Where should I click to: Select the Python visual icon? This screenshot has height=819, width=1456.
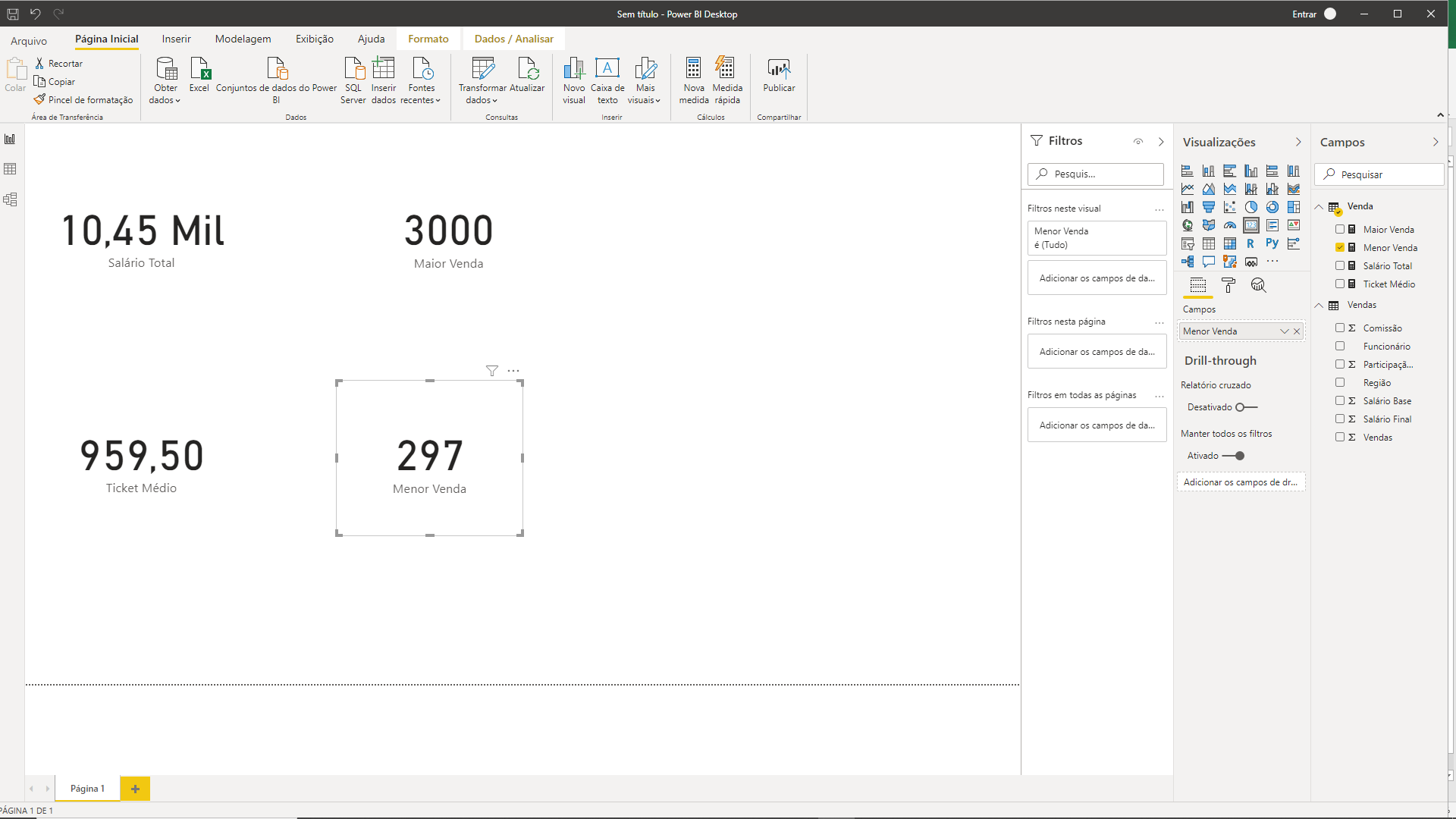[1272, 243]
